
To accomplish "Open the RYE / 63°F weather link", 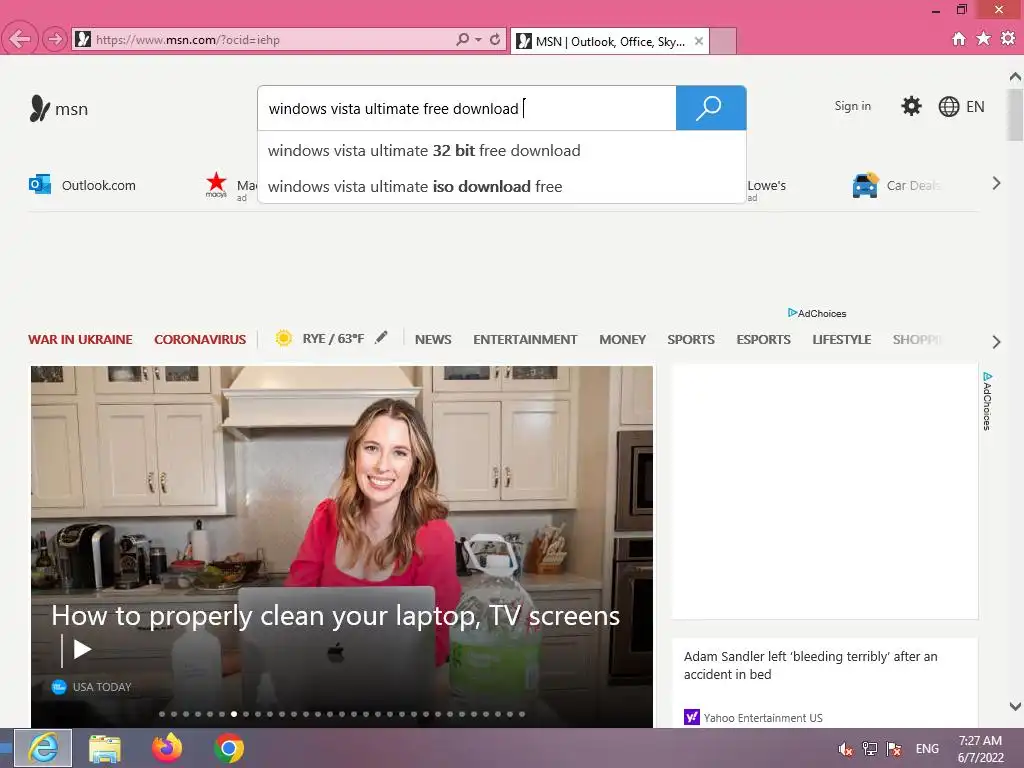I will click(333, 338).
